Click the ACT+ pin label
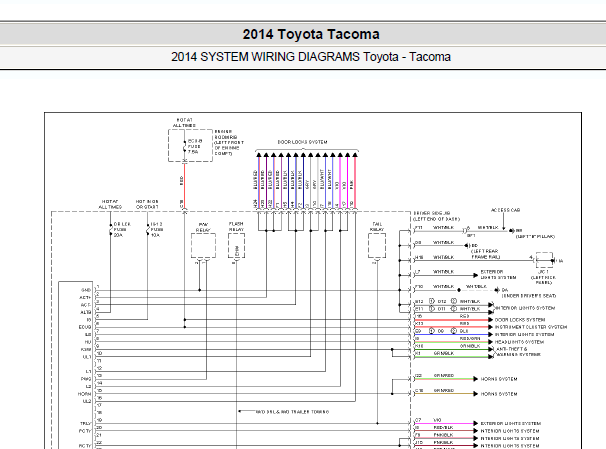Image resolution: width=606 pixels, height=449 pixels. click(x=85, y=298)
